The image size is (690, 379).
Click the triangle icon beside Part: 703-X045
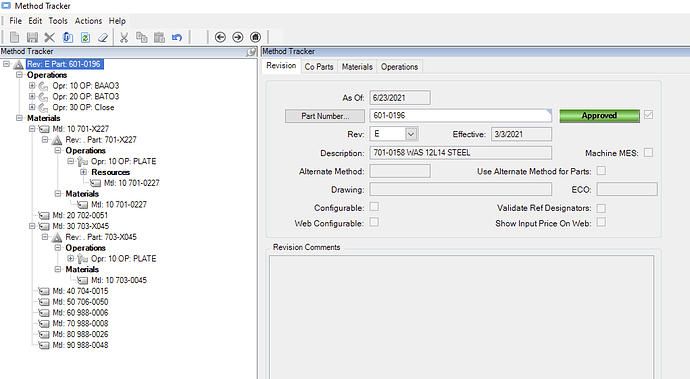coord(57,237)
